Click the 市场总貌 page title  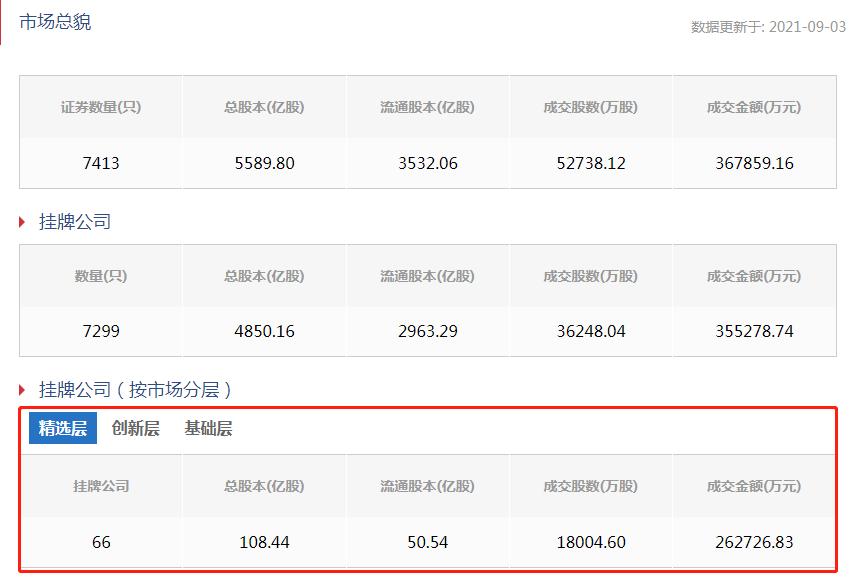[x=55, y=21]
